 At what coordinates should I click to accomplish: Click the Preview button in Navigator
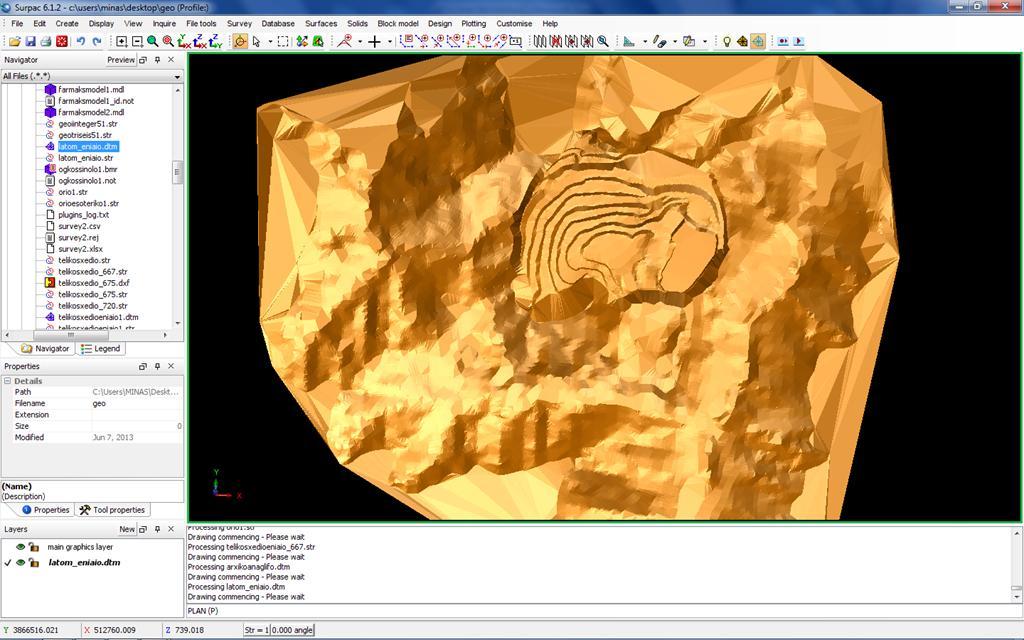[121, 59]
